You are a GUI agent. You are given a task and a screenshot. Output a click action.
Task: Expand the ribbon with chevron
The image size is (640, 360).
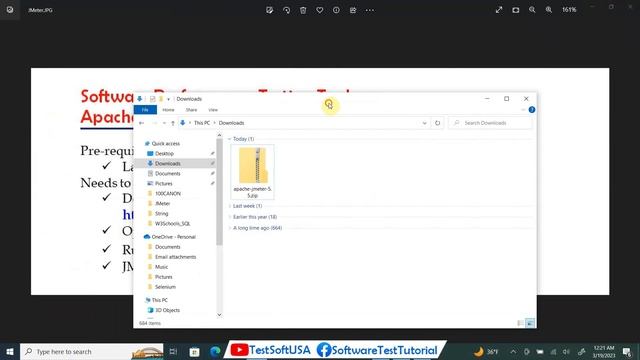click(x=523, y=110)
